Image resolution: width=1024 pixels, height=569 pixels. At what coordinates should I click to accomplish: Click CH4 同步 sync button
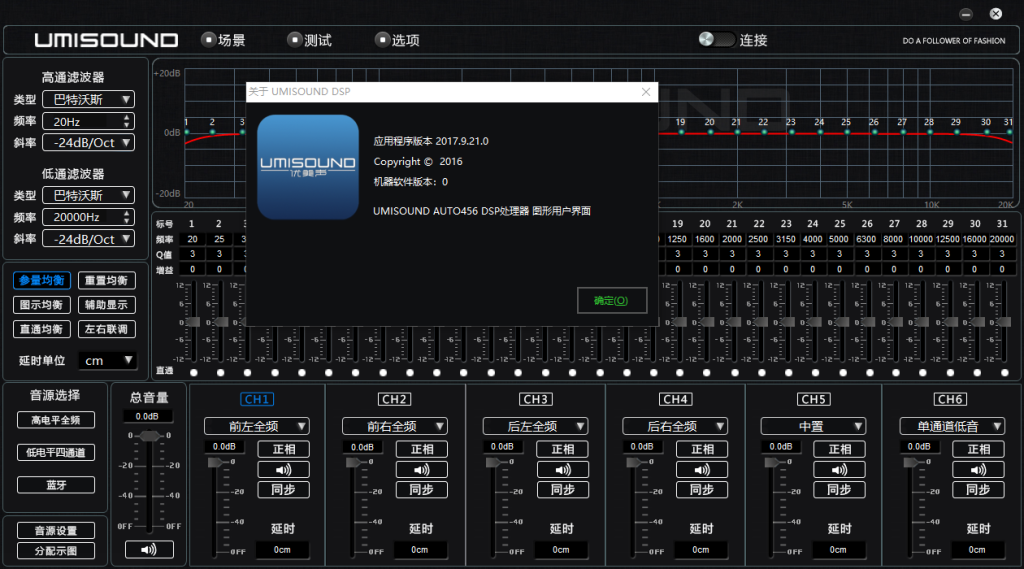click(x=702, y=489)
